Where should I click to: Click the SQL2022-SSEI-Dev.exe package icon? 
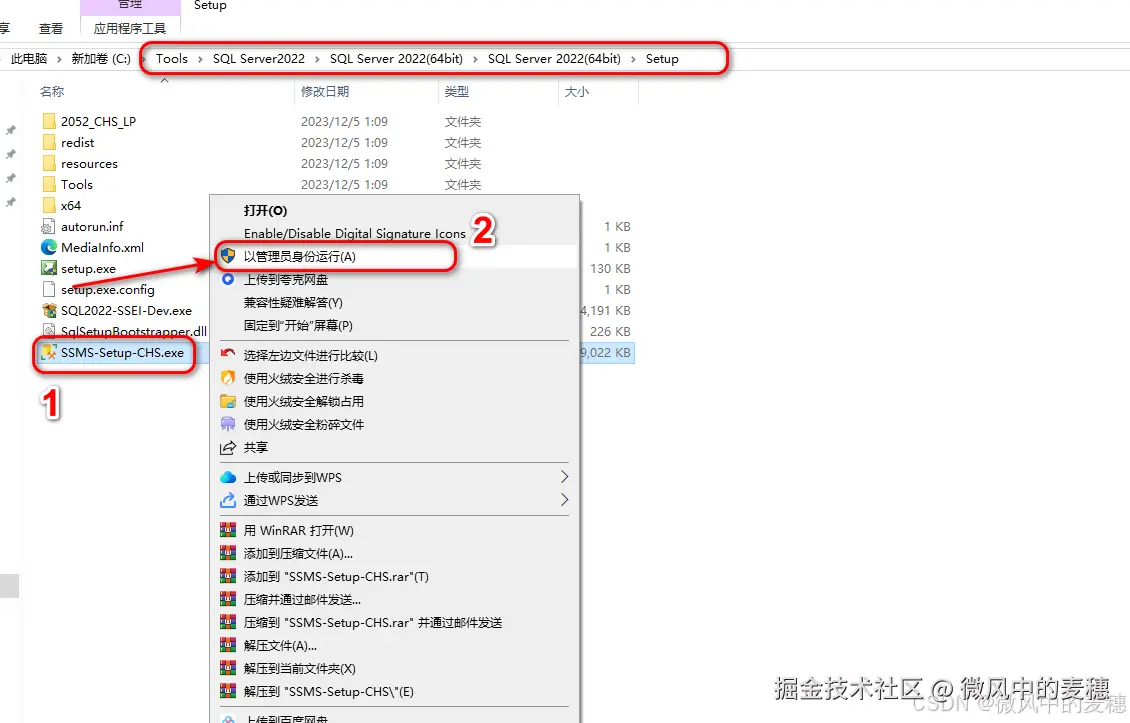[x=47, y=310]
